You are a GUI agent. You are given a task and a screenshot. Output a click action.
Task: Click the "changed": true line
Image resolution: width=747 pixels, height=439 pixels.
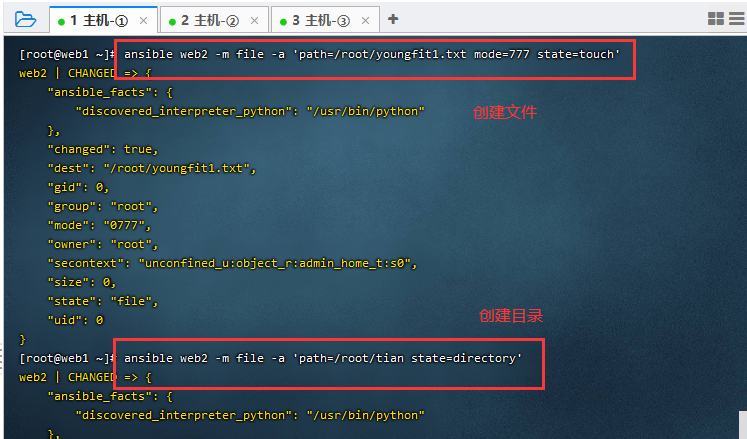pos(102,149)
